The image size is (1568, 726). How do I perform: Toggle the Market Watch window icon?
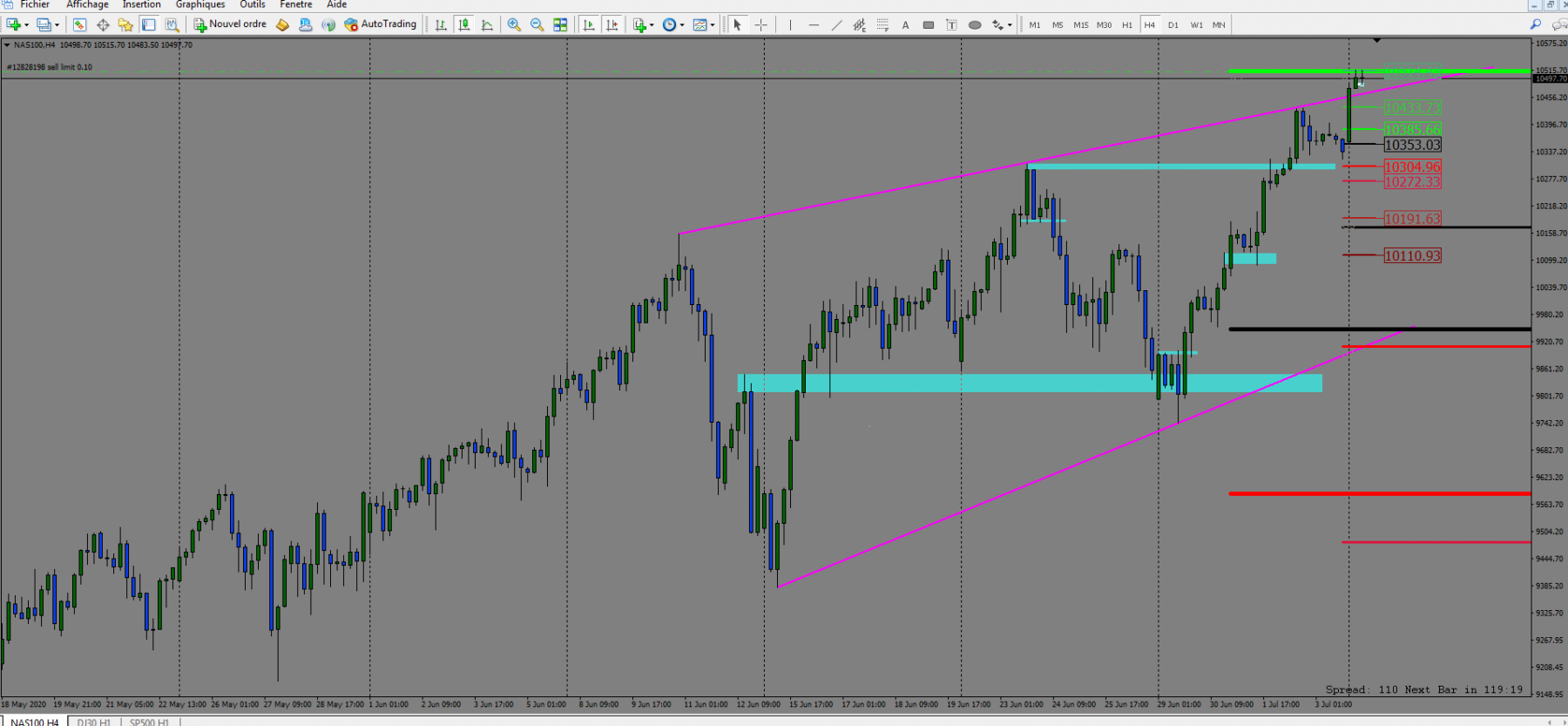tap(79, 24)
